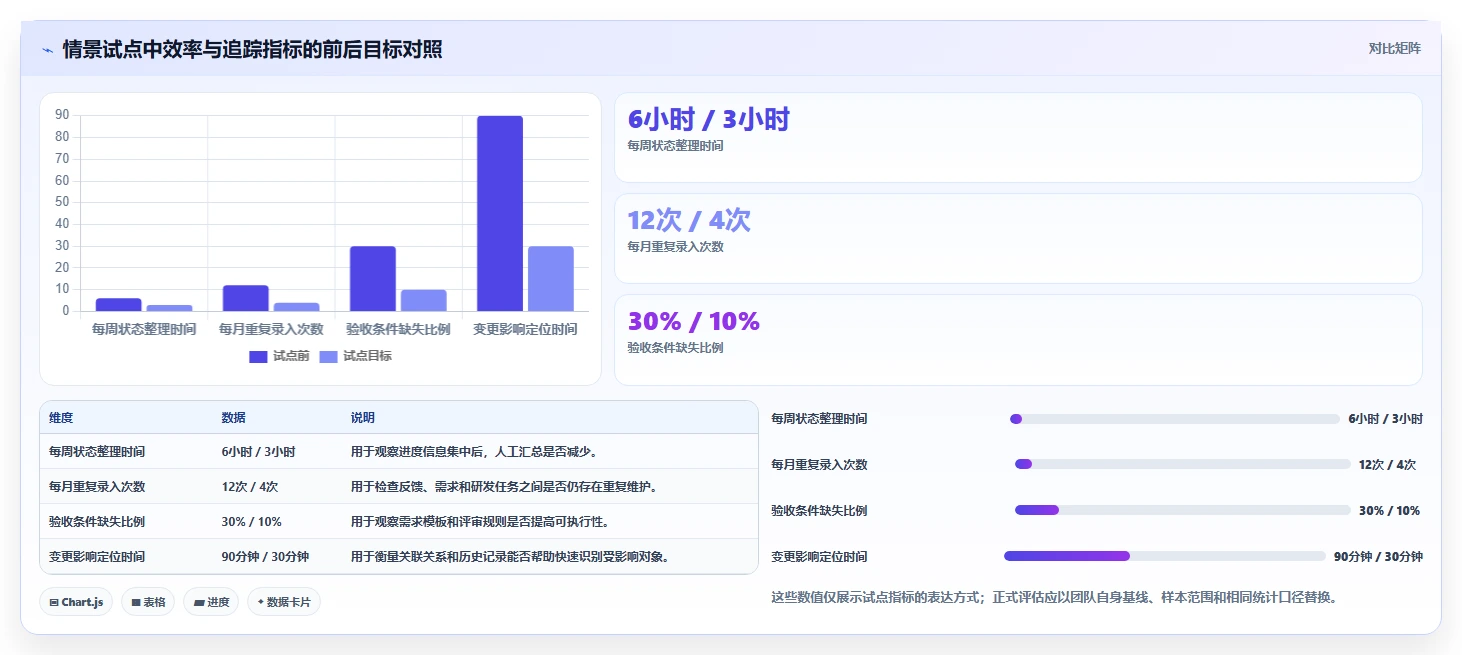Click the 试点目标 bar for 验收条件缺失比例

tap(424, 300)
